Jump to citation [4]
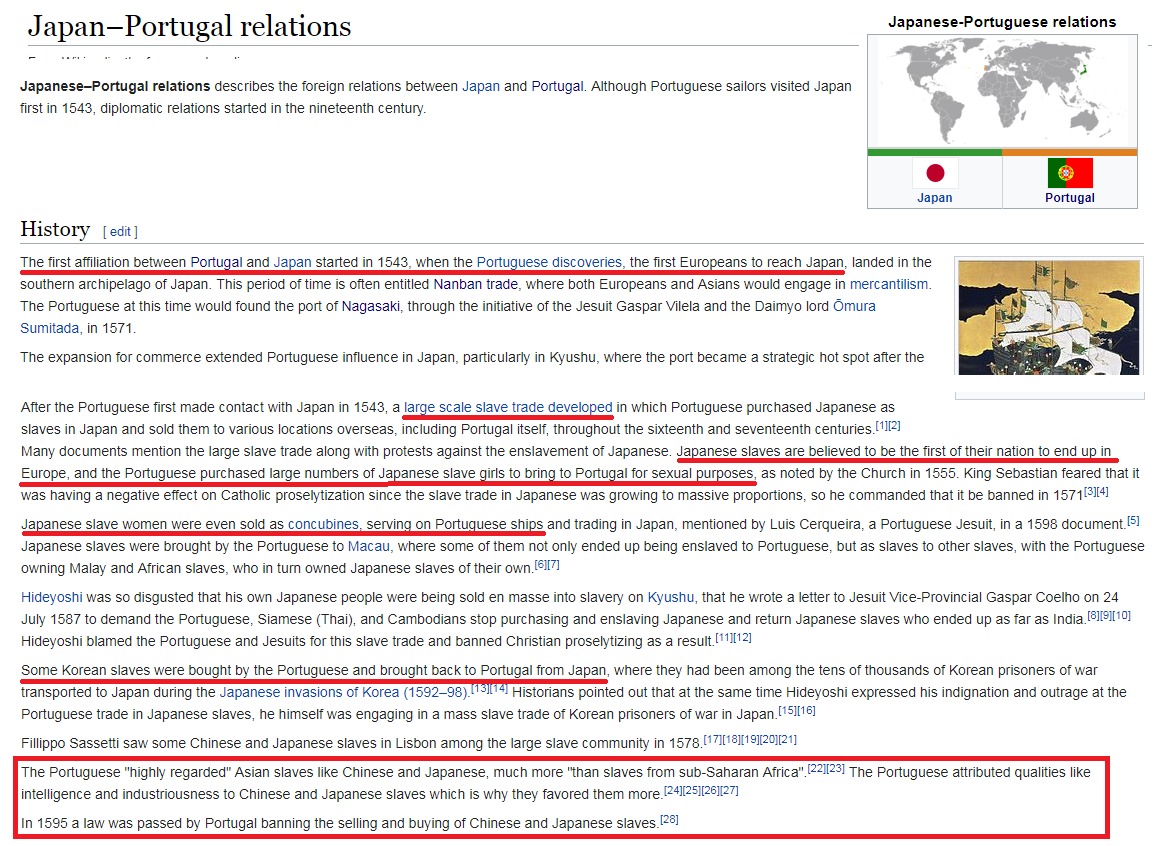This screenshot has width=1156, height=846. 1102,492
